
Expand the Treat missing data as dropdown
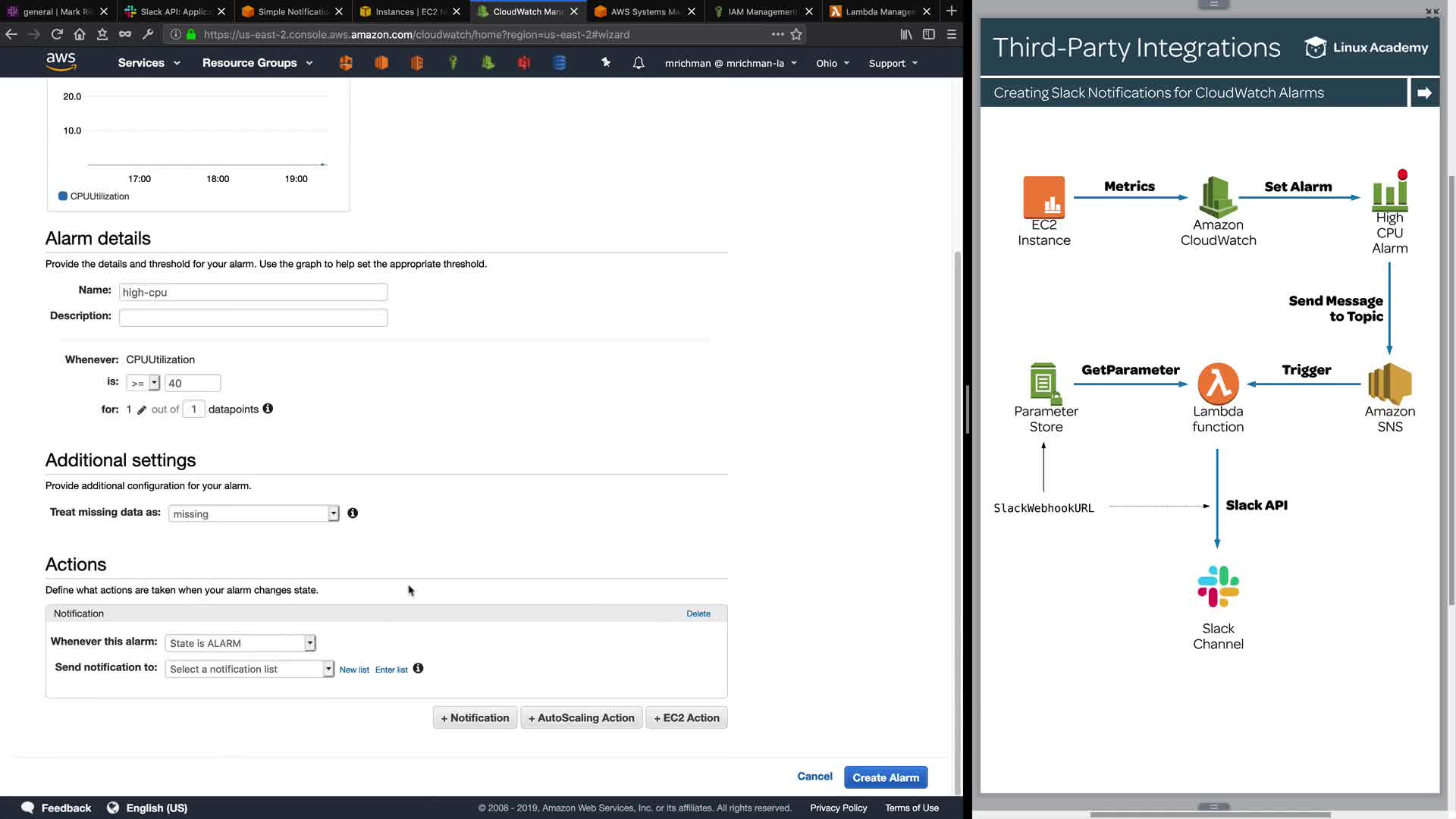pyautogui.click(x=253, y=513)
